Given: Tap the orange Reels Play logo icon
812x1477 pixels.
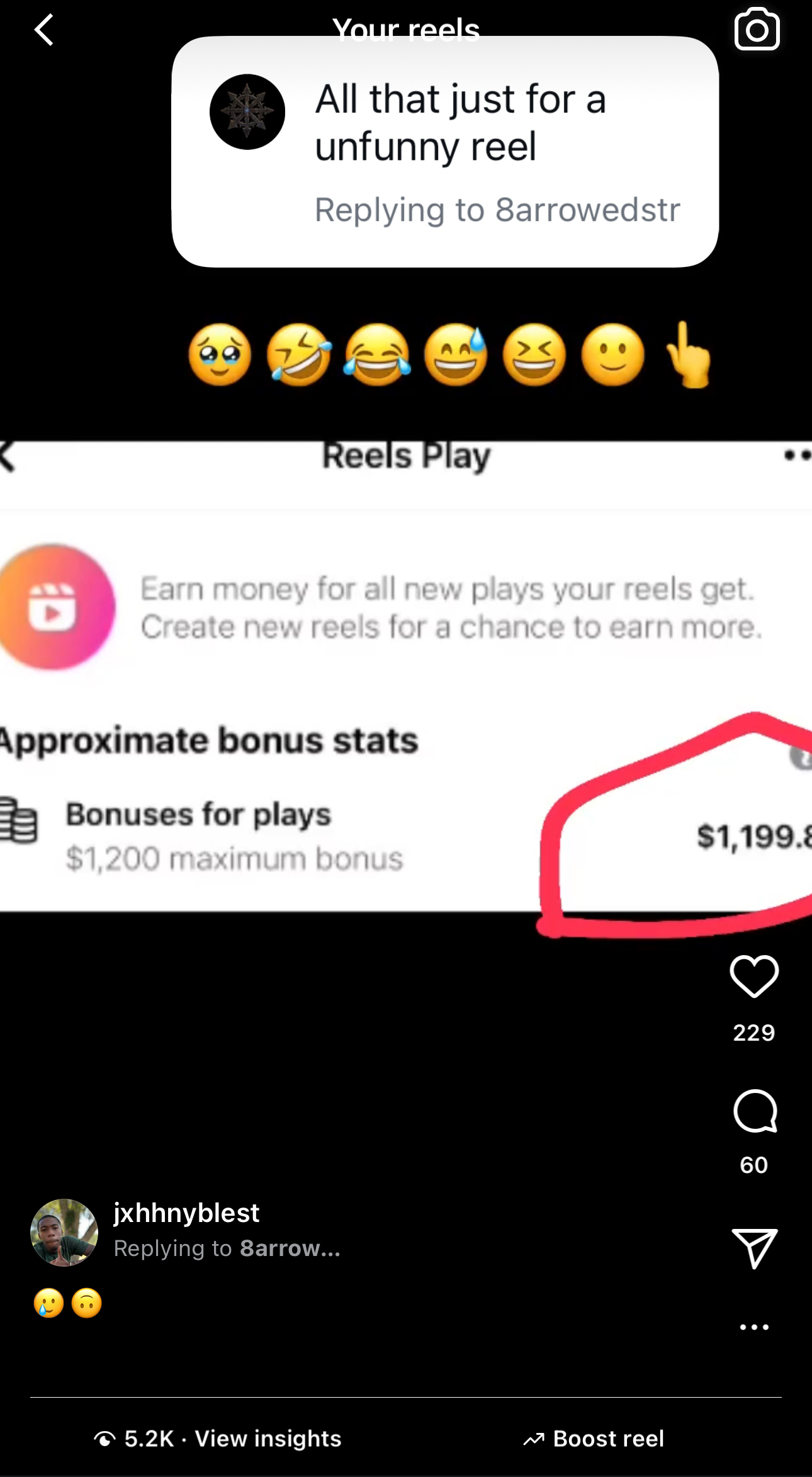Looking at the screenshot, I should 55,607.
